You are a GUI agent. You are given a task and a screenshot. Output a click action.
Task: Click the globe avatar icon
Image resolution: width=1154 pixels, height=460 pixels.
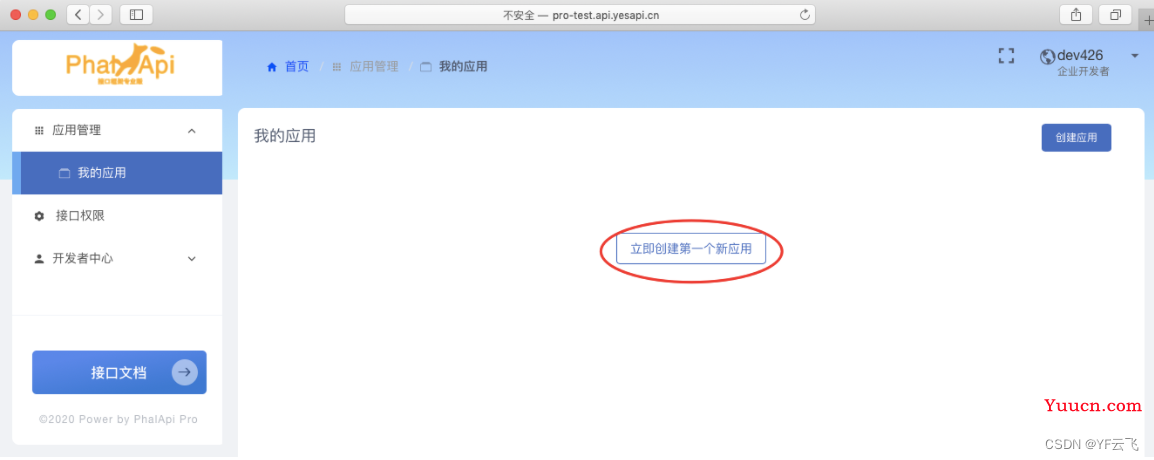click(x=1047, y=57)
